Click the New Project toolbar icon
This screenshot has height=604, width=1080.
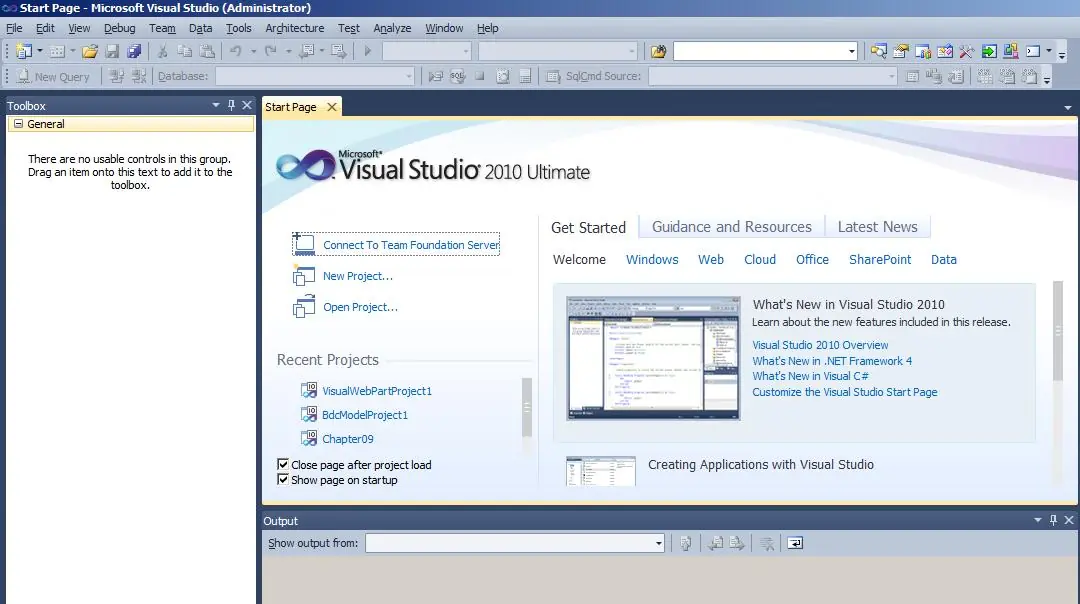point(23,51)
